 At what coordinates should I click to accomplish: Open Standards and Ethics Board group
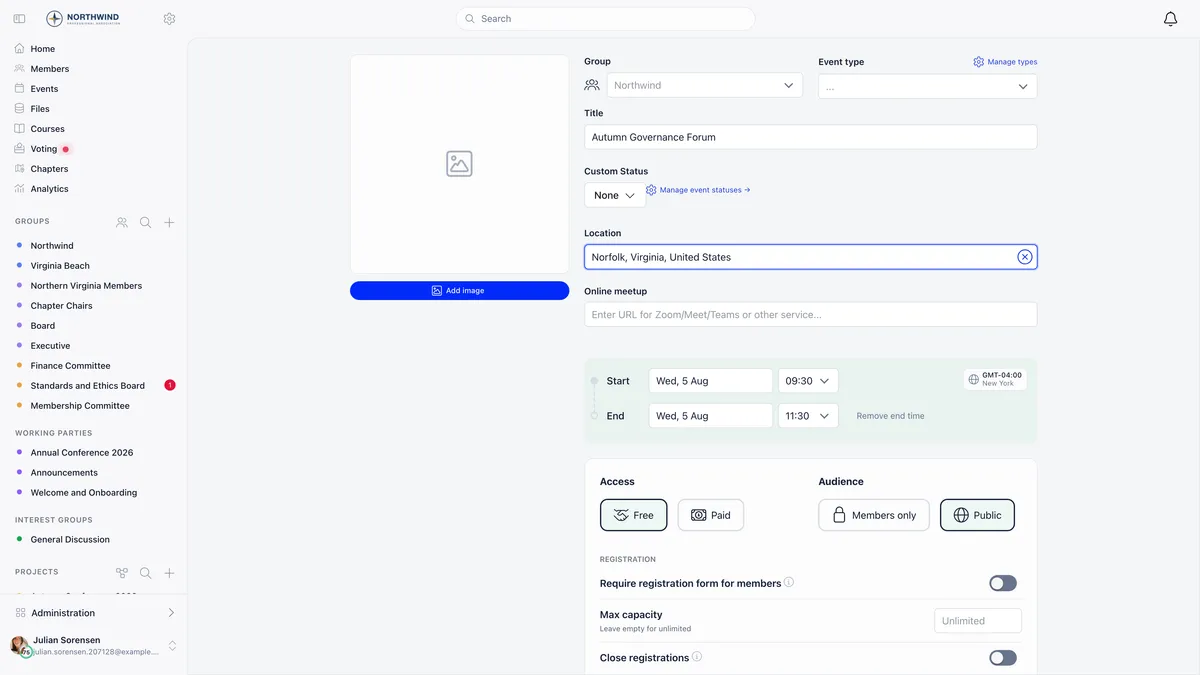coord(87,386)
